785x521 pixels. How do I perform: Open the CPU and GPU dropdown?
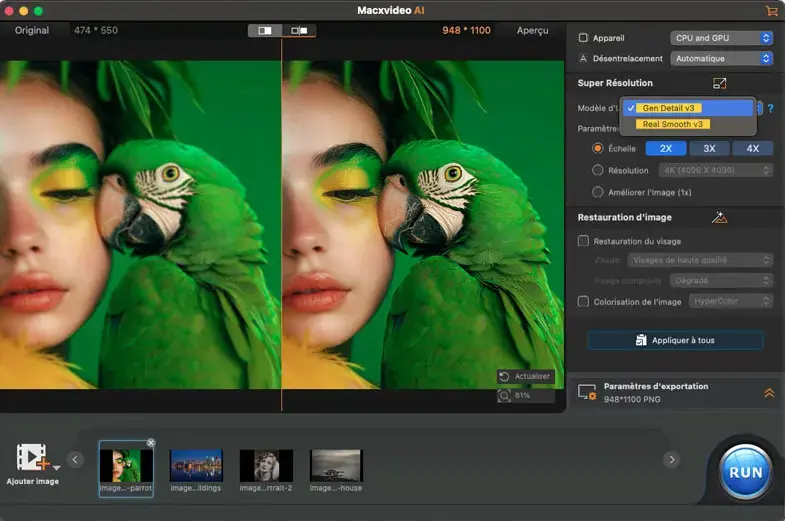click(x=722, y=38)
